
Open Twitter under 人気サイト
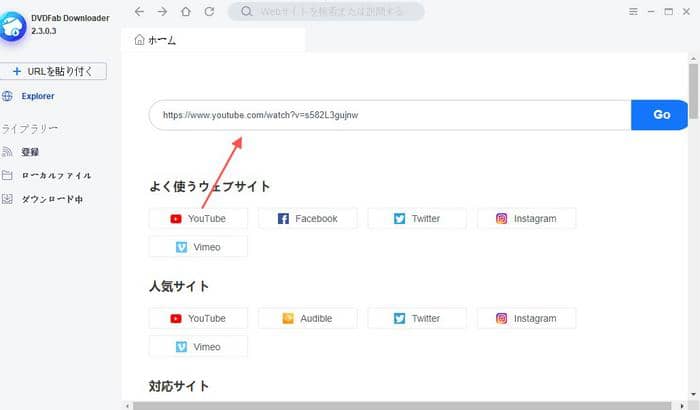[417, 318]
